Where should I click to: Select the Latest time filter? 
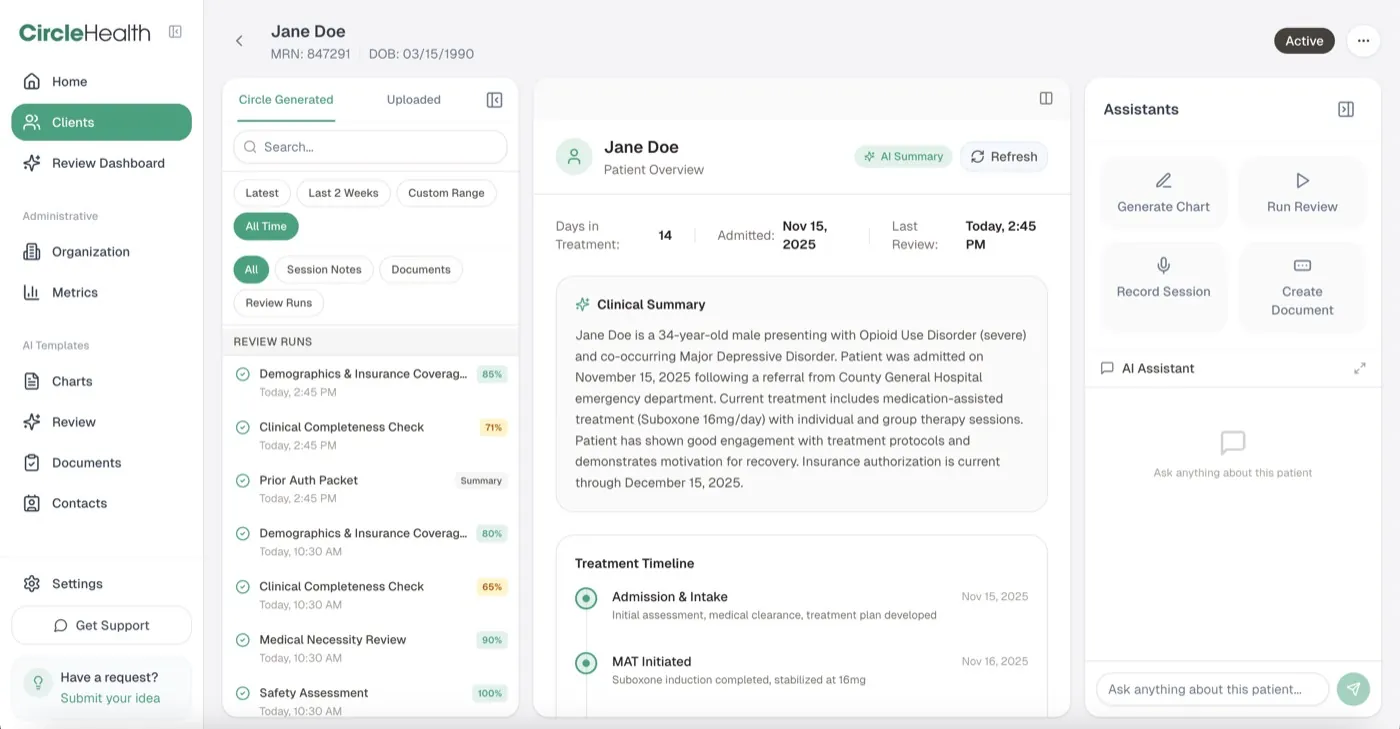262,193
